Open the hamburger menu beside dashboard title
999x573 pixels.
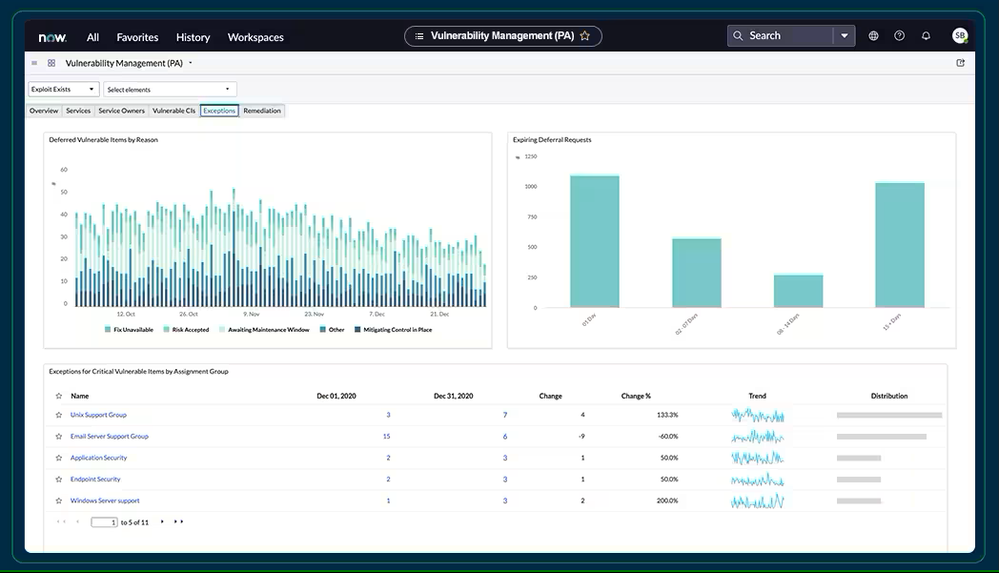click(x=34, y=63)
